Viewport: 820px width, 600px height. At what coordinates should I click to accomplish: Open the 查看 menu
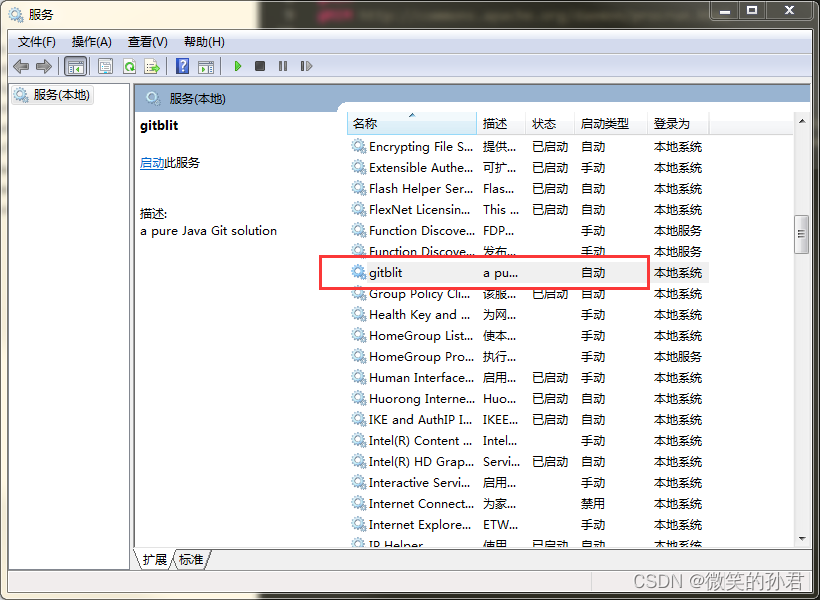[146, 41]
